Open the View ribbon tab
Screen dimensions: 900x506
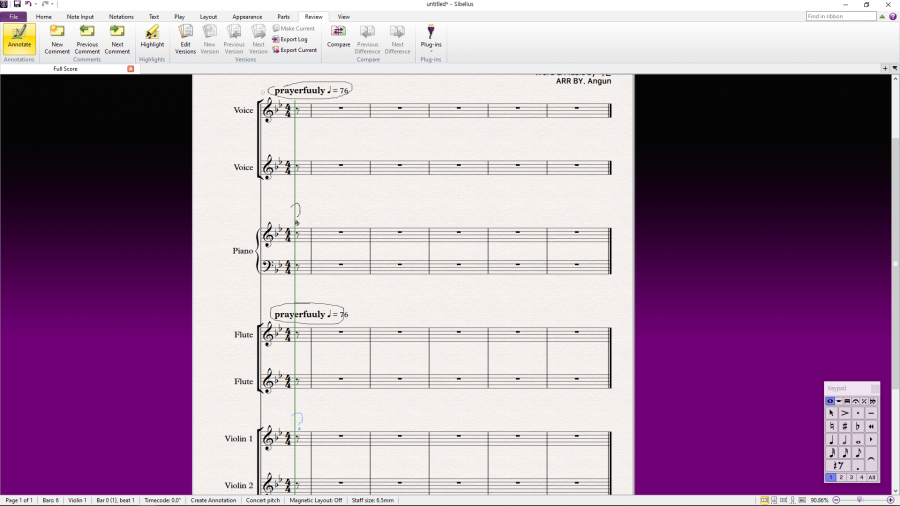(x=344, y=17)
